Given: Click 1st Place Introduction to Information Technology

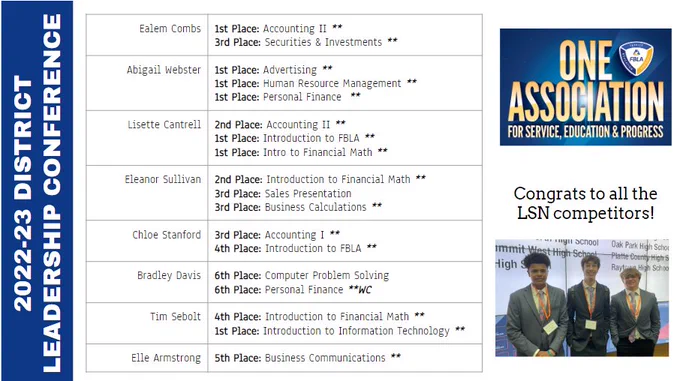Looking at the screenshot, I should (x=340, y=331).
